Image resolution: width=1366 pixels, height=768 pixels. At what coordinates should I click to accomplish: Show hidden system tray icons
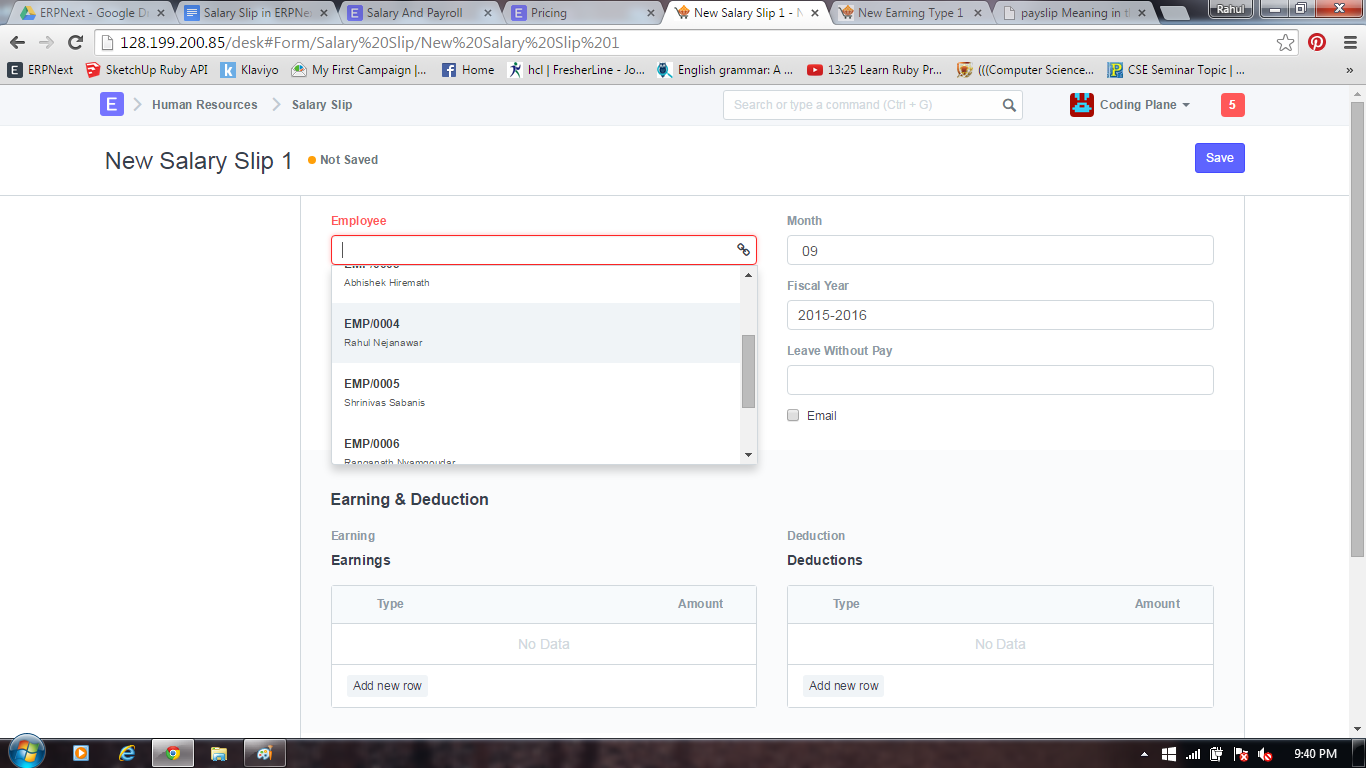(x=1144, y=754)
